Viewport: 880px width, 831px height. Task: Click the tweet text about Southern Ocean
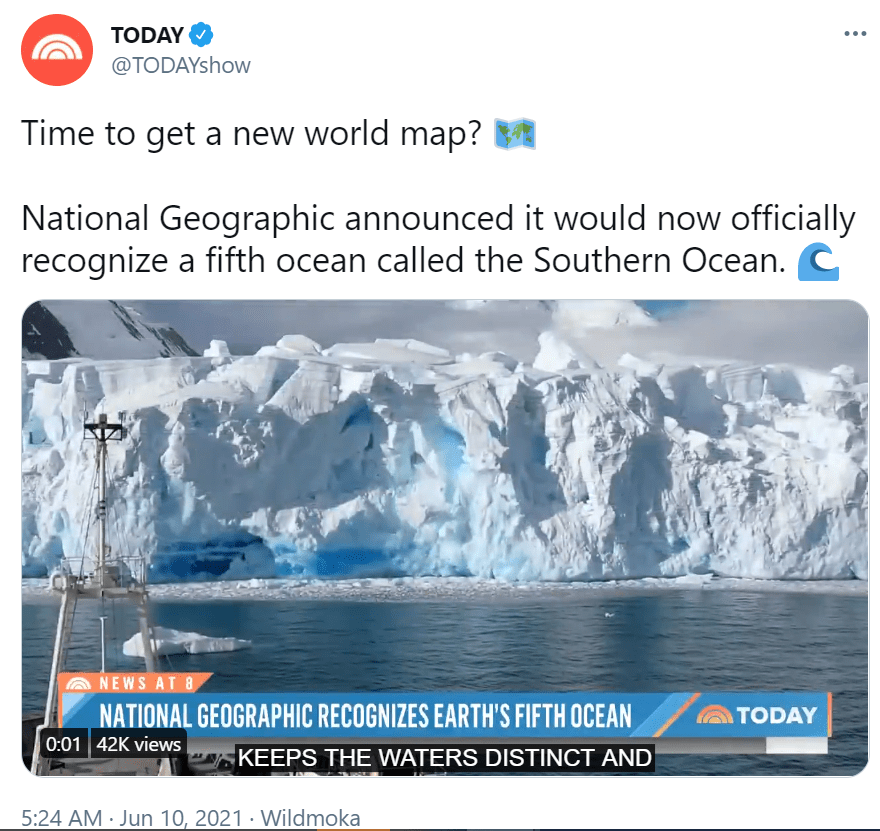[x=438, y=239]
